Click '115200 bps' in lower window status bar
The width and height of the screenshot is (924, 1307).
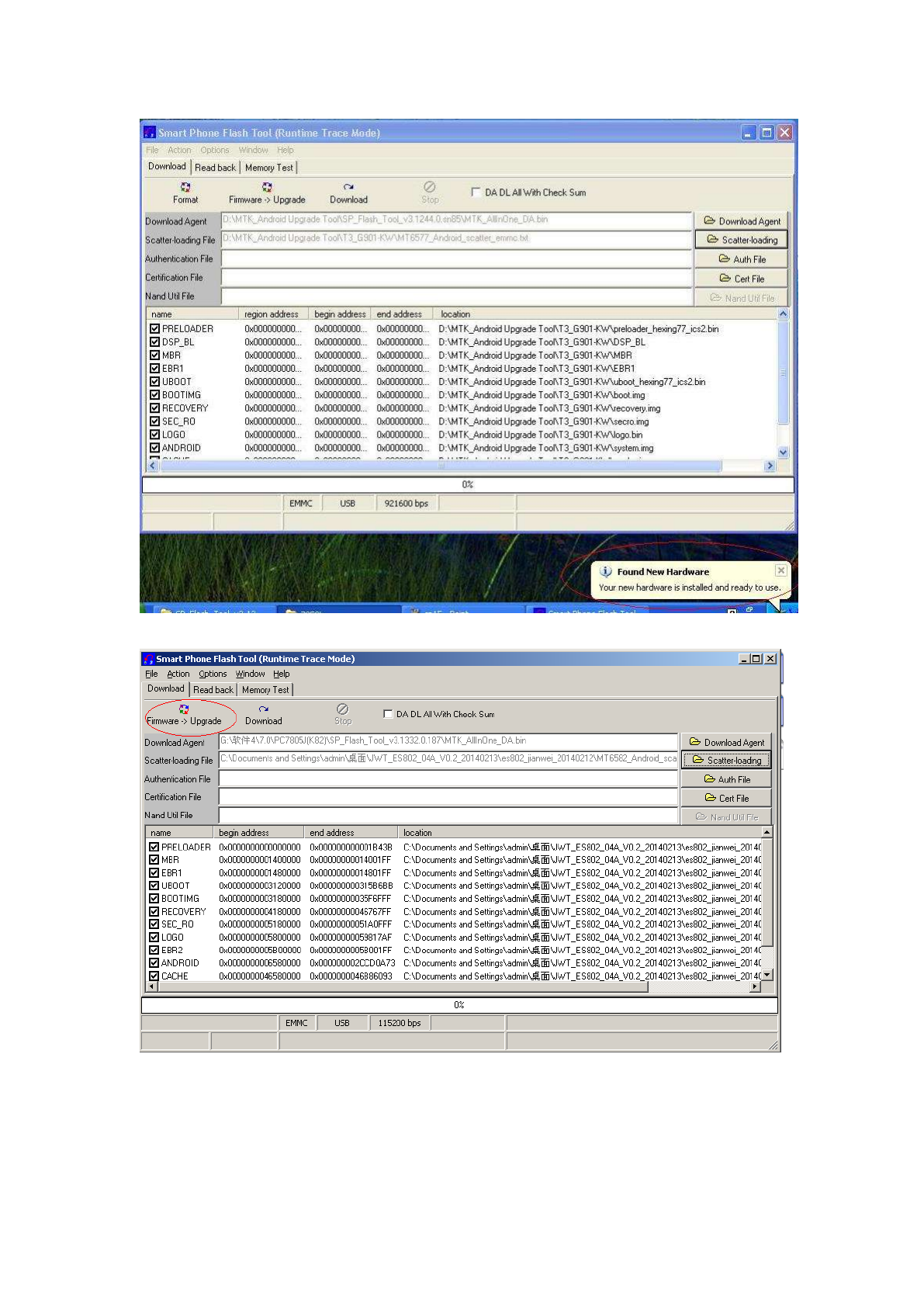400,1024
